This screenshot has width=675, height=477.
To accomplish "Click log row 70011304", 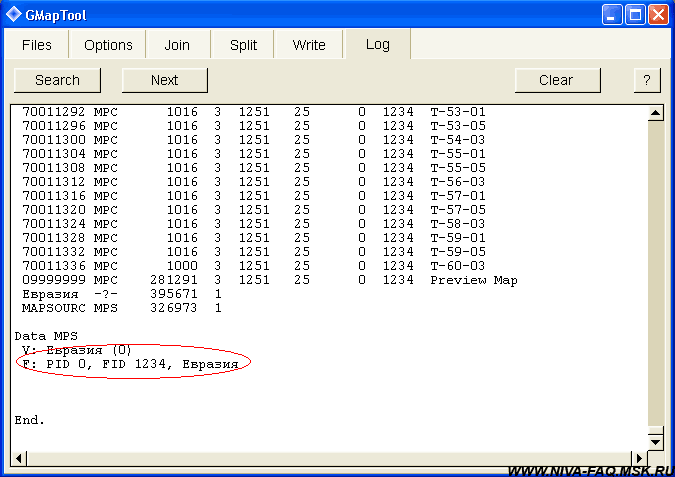I will pyautogui.click(x=254, y=154).
